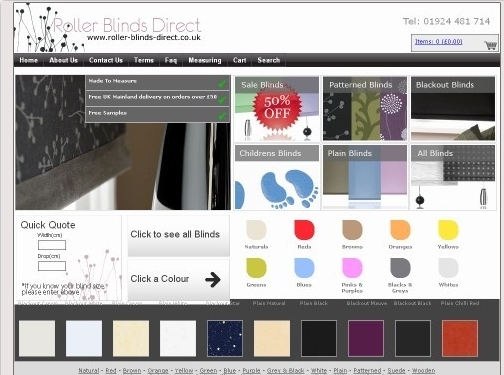Pick the Blues colour swatch
504x375 pixels.
[304, 268]
